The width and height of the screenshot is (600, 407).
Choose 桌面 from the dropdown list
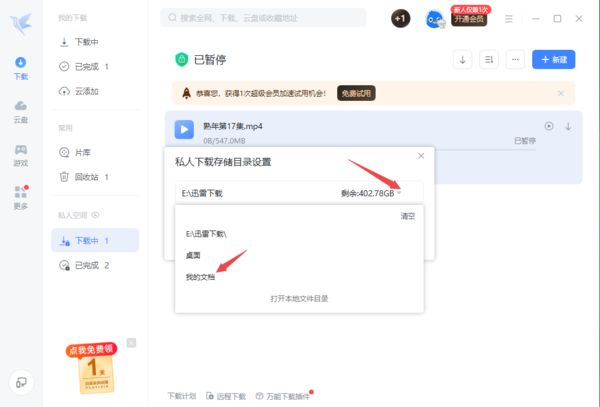click(x=193, y=255)
